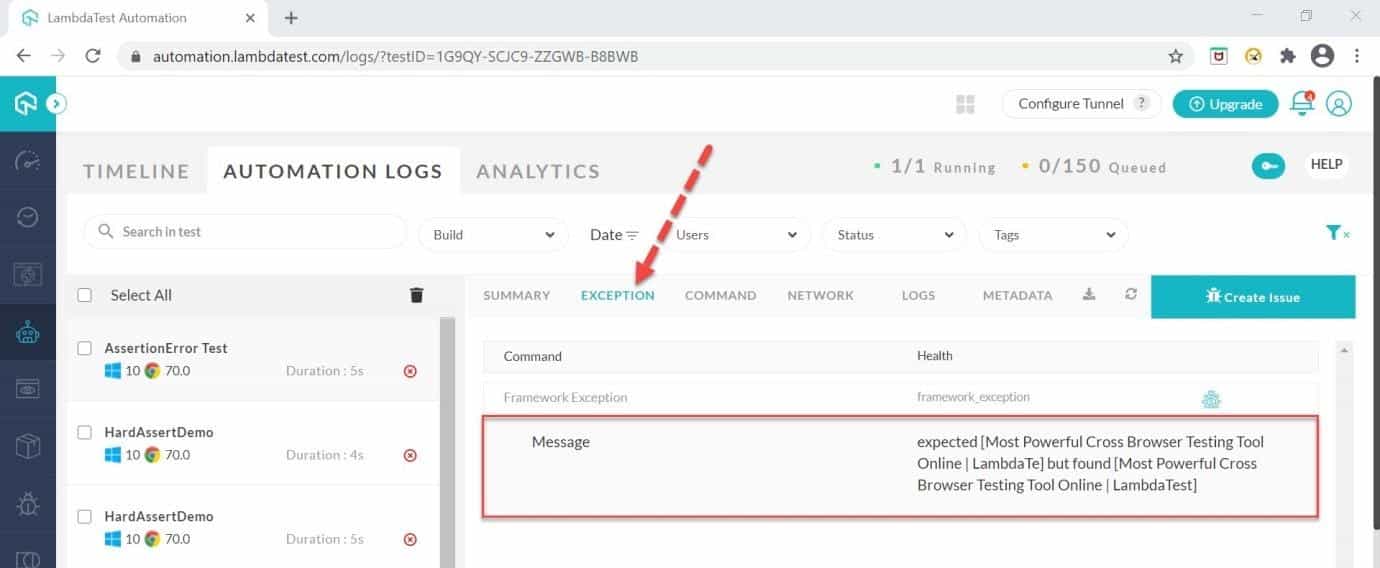Click the 1/1 Running status text
Viewport: 1380px width, 568px height.
934,167
